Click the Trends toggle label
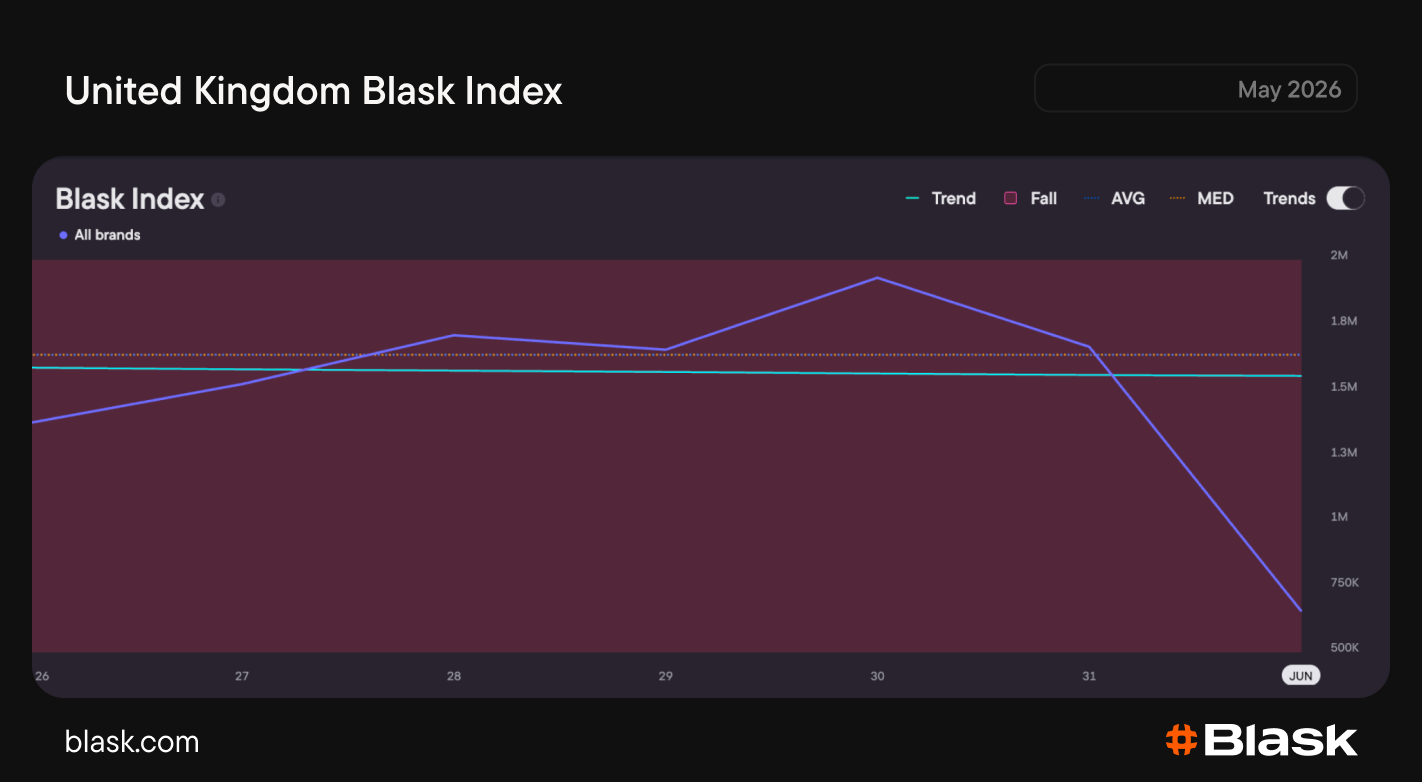Screen dimensions: 1422x782 click(1289, 198)
